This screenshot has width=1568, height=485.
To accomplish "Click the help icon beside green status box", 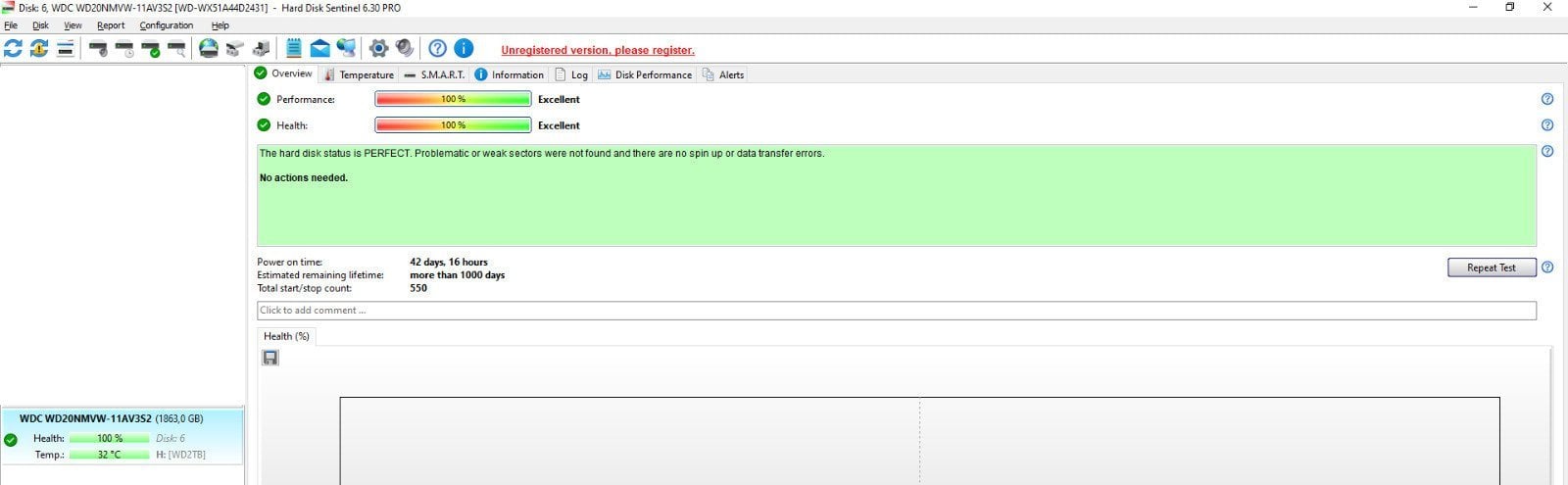I will pyautogui.click(x=1547, y=152).
